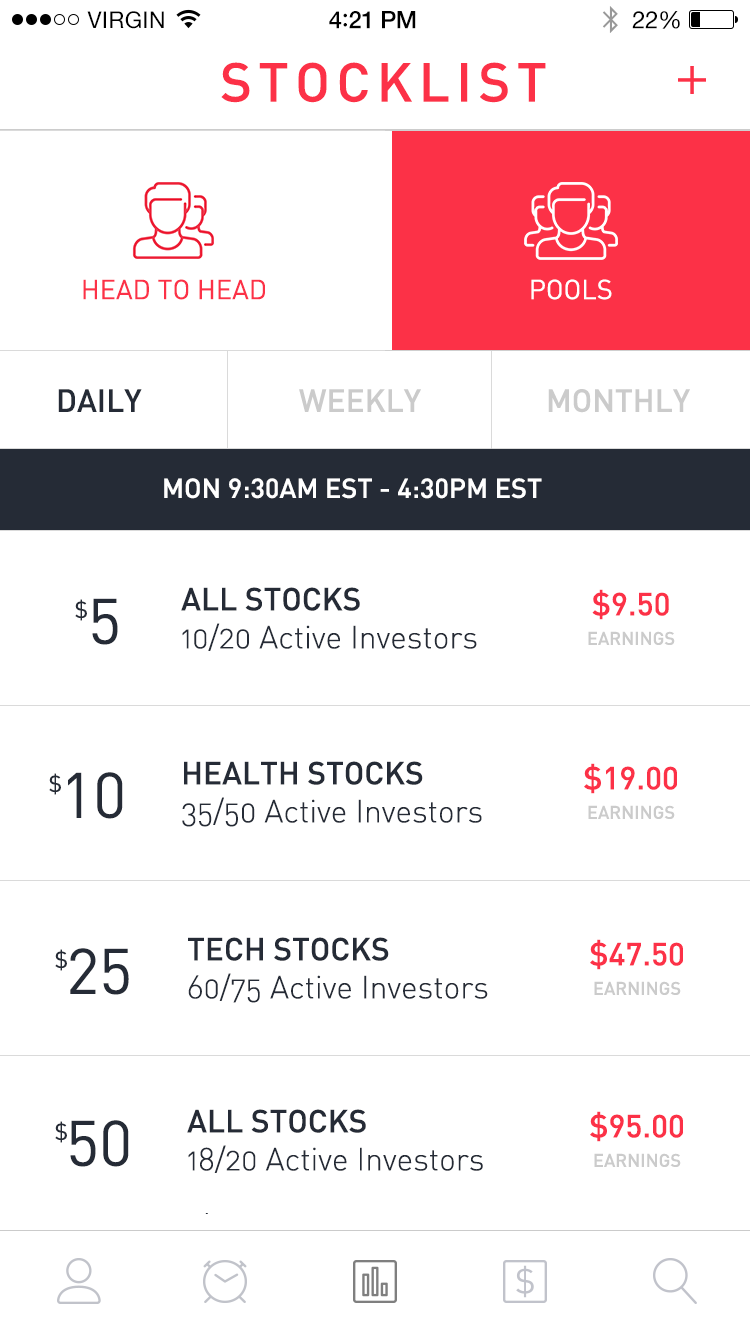Tap the battery indicator in status bar

pyautogui.click(x=711, y=20)
